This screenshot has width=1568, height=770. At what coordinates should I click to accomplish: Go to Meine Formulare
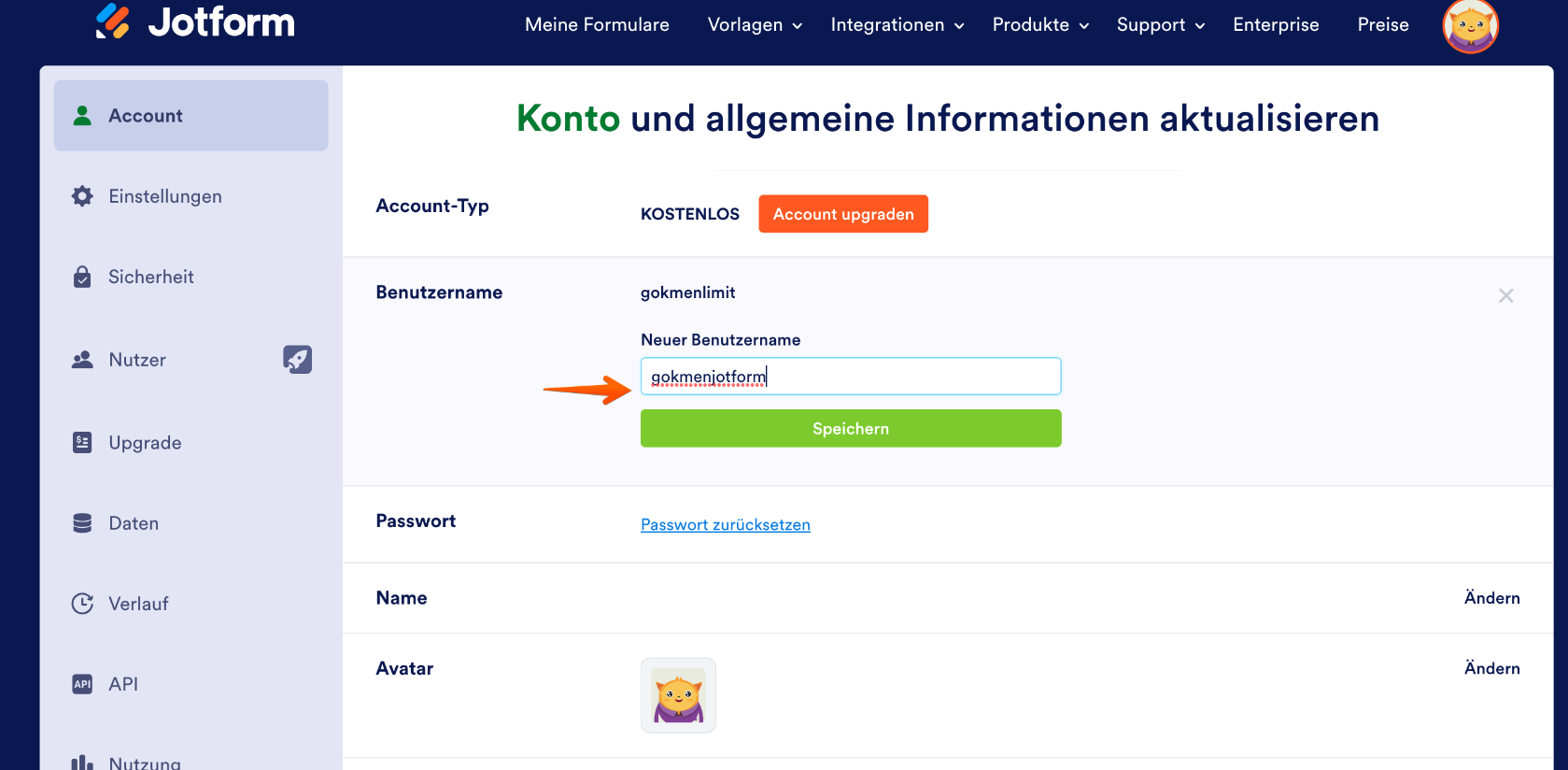click(x=597, y=25)
